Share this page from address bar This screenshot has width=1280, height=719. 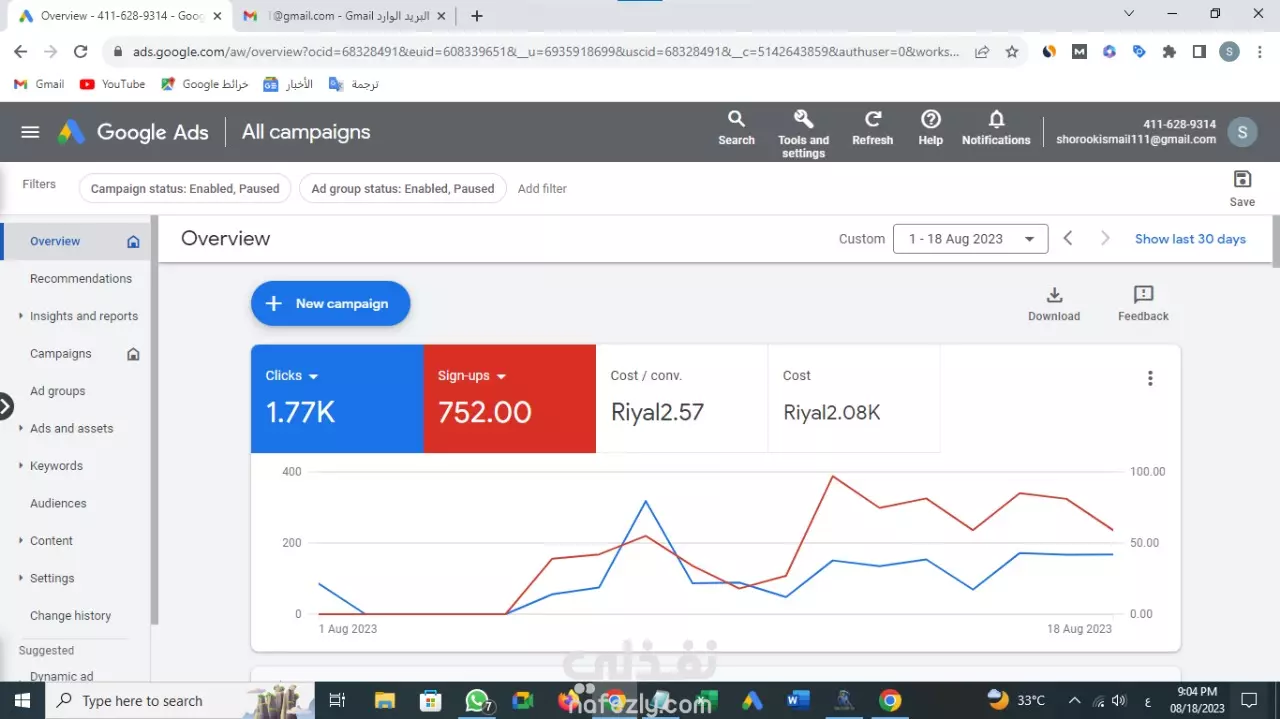tap(982, 52)
